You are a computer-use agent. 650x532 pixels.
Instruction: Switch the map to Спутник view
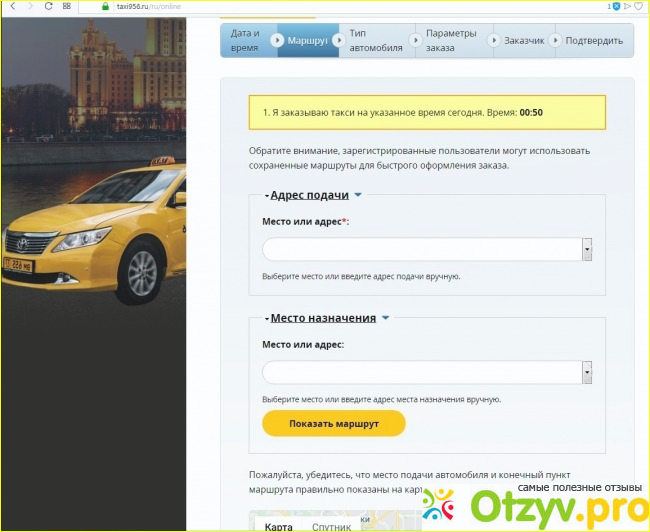point(331,526)
